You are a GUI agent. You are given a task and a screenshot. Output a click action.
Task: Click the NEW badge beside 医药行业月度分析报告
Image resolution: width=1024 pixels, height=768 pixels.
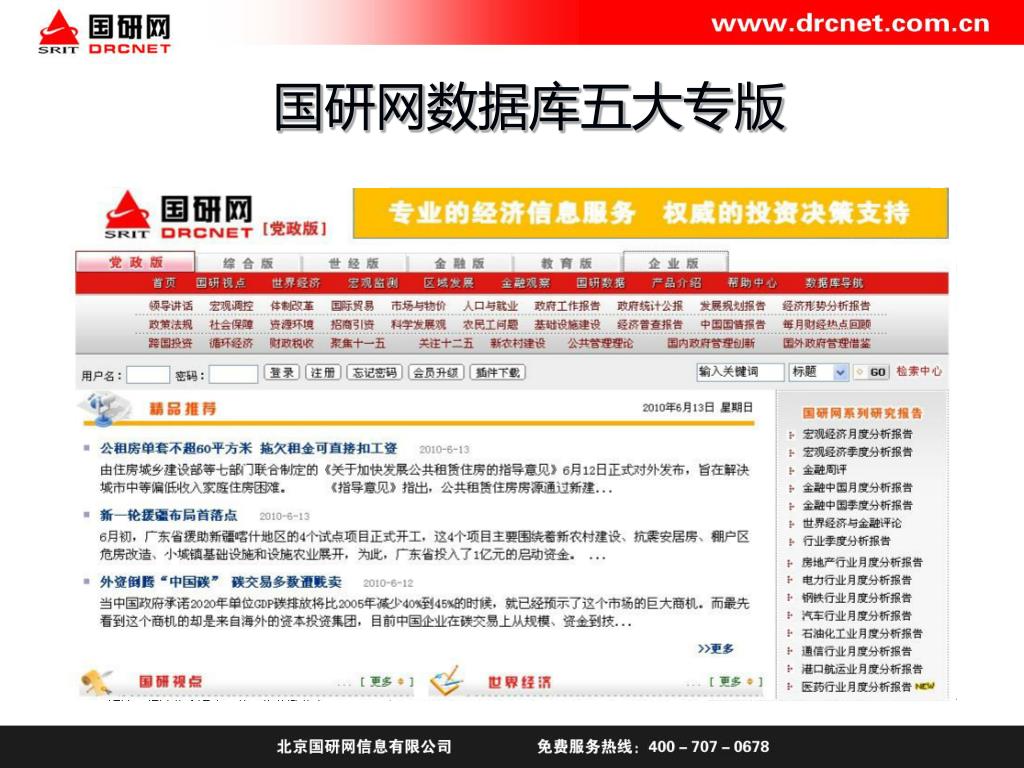(925, 686)
